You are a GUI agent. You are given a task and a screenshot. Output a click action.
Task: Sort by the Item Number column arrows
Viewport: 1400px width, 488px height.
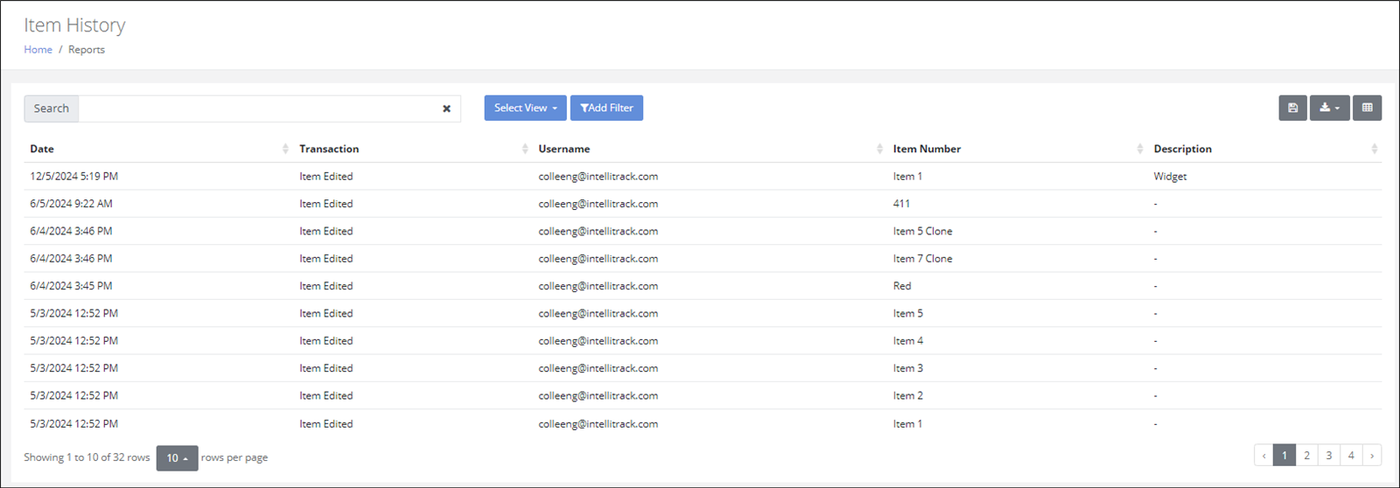[1141, 149]
